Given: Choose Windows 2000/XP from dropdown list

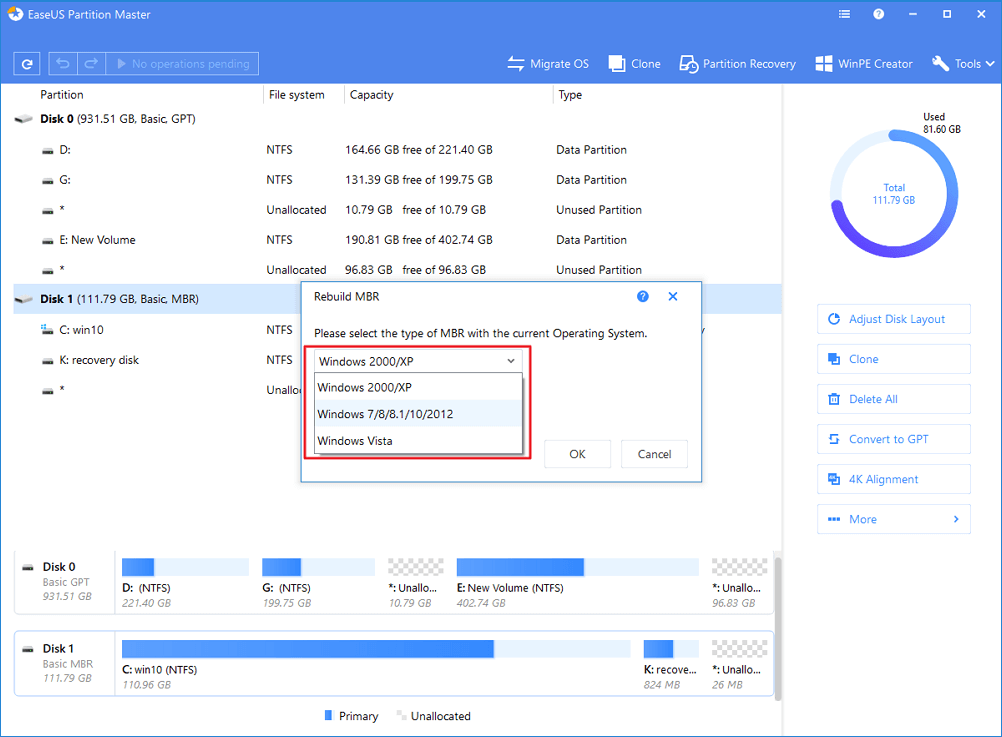Looking at the screenshot, I should (419, 387).
